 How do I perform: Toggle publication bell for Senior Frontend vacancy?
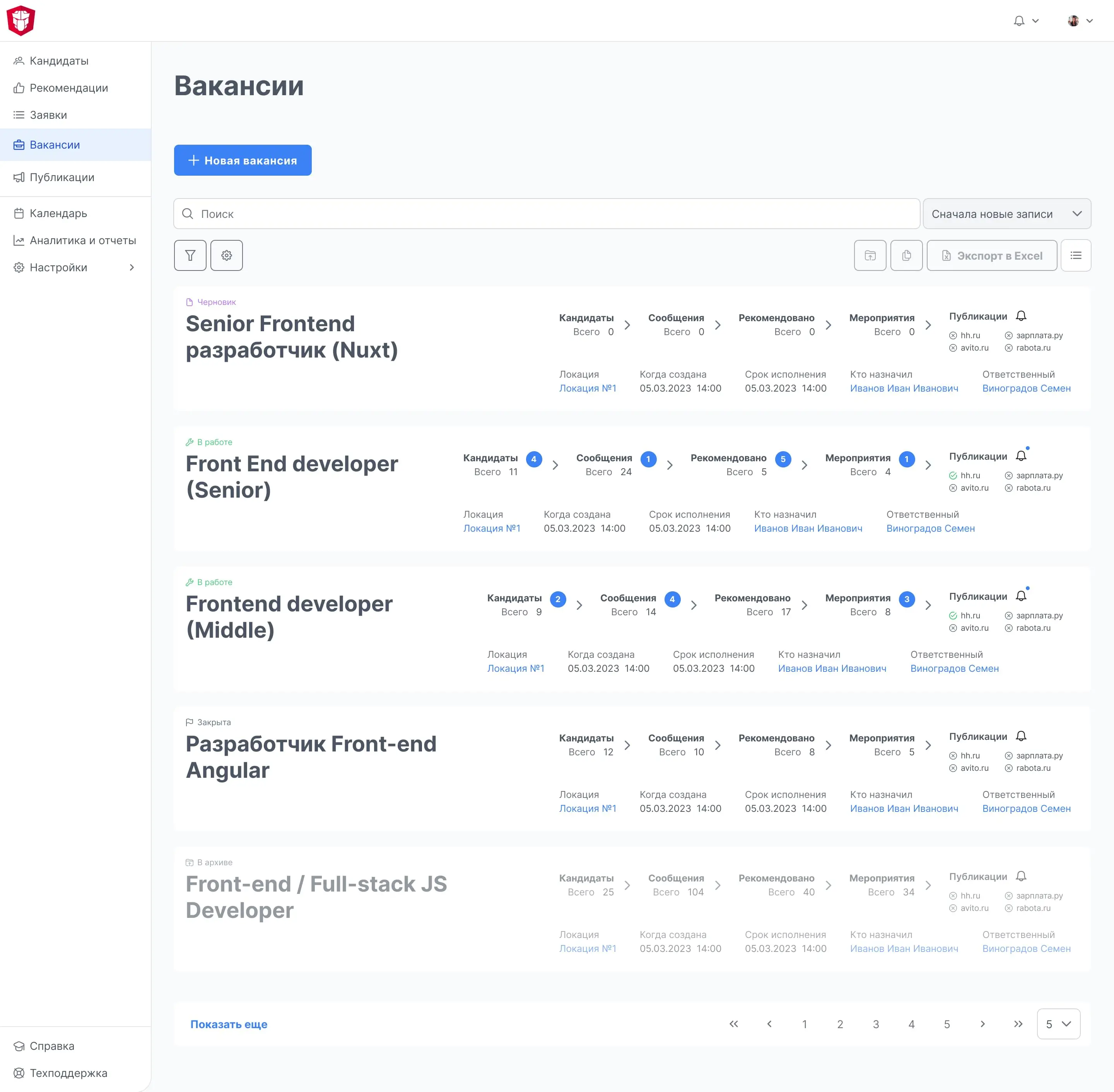point(1021,316)
